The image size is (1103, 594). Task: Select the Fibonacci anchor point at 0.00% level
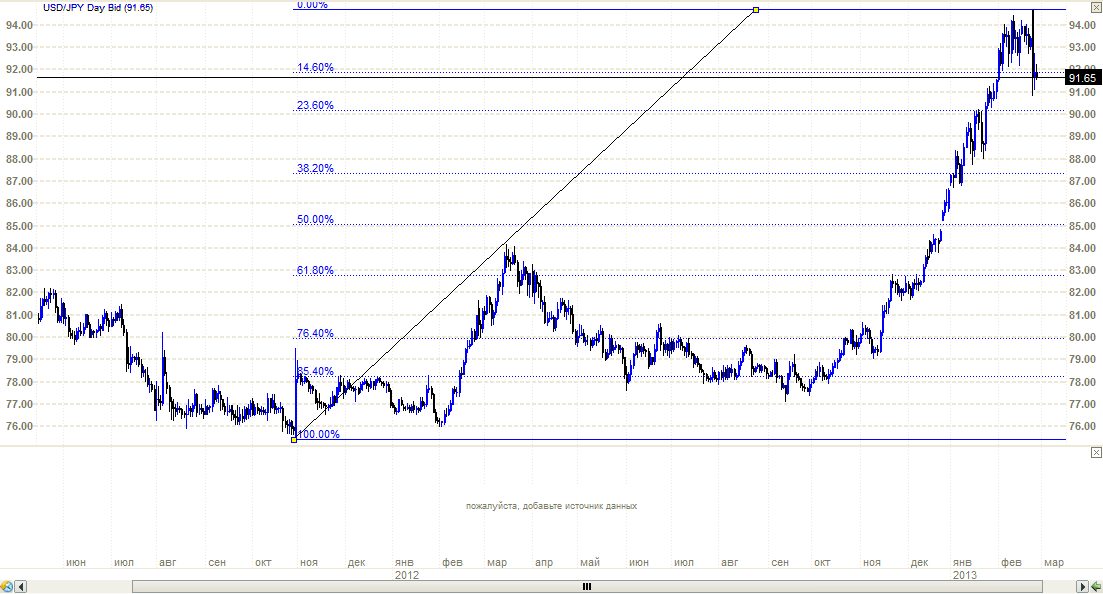tap(756, 10)
